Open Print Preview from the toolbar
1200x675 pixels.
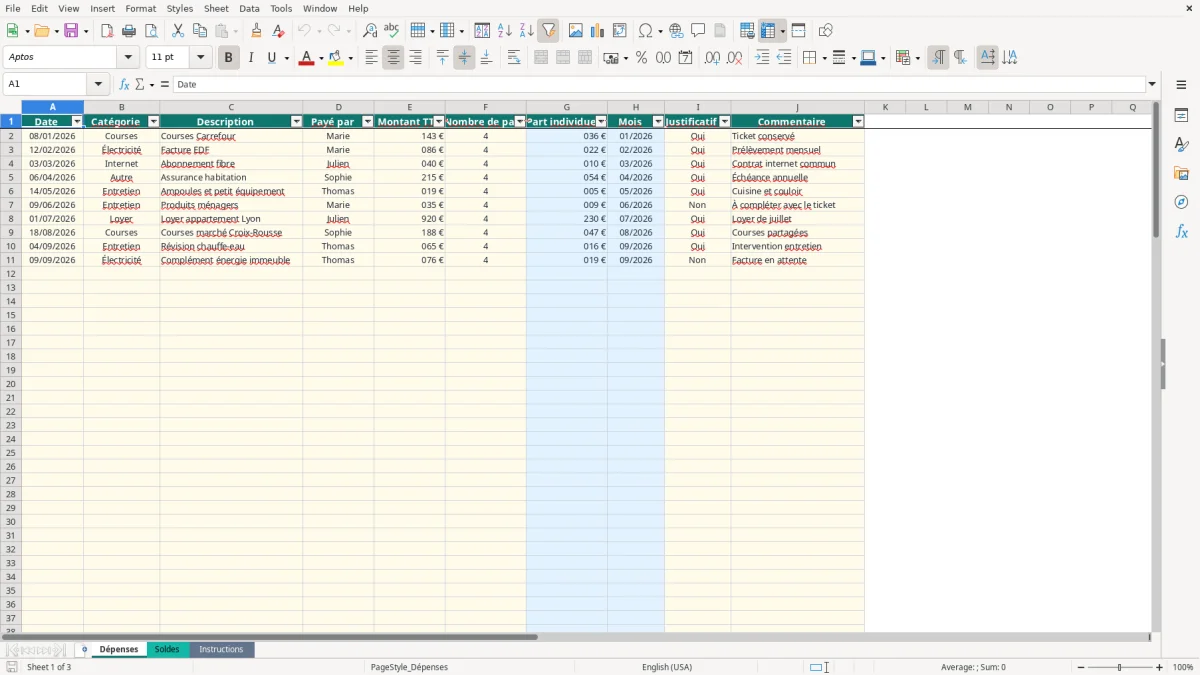[151, 31]
